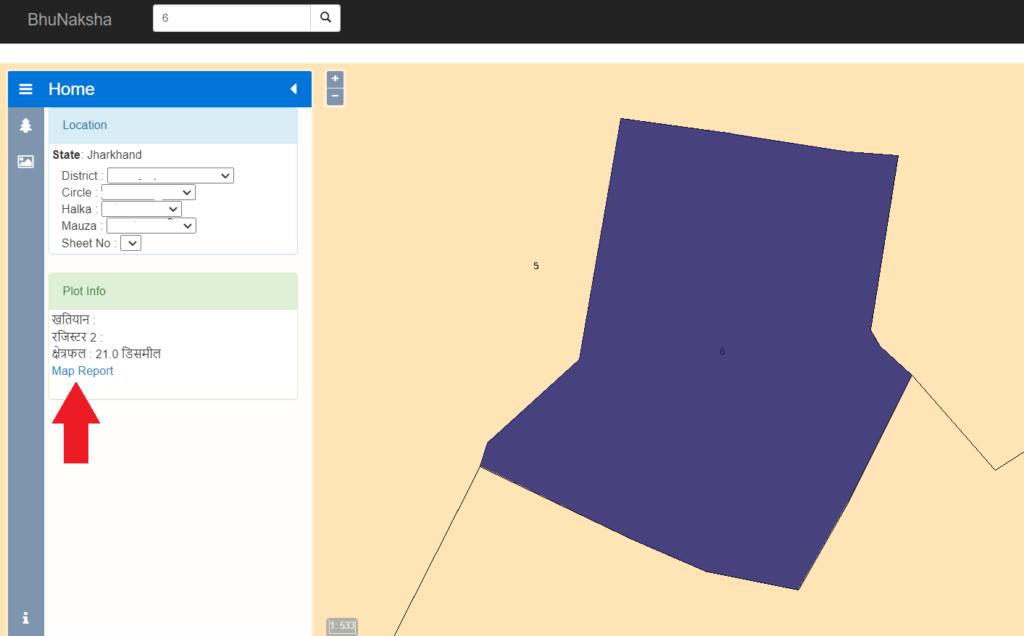Open the Sheet No dropdown
The width and height of the screenshot is (1024, 636).
pyautogui.click(x=131, y=243)
